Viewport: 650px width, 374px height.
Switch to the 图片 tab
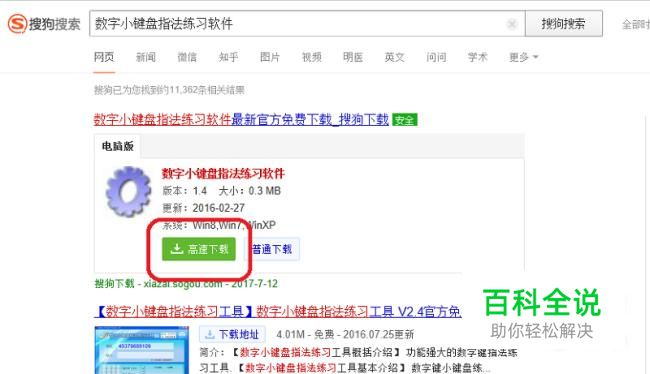coord(270,57)
